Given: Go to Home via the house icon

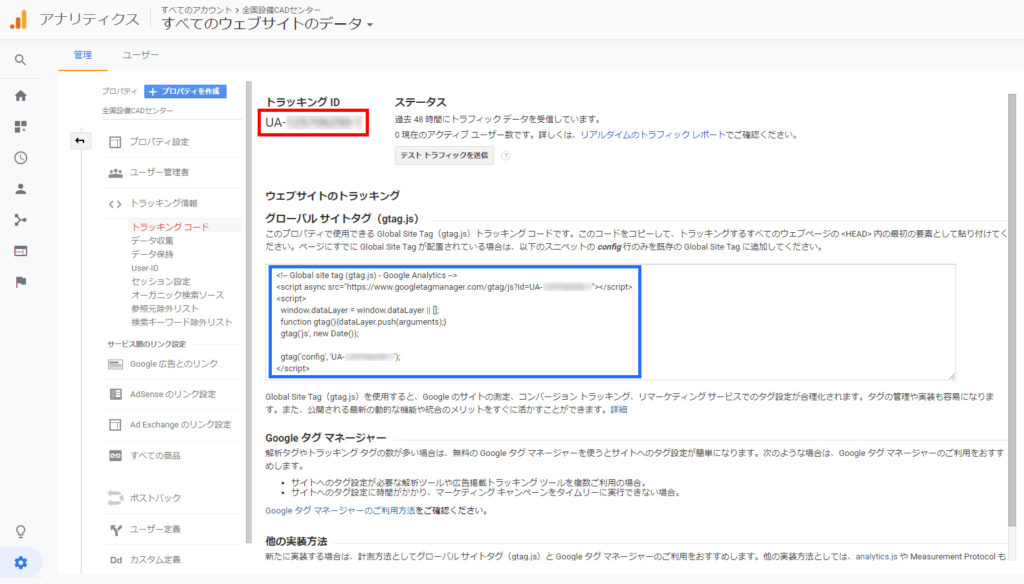Looking at the screenshot, I should (x=20, y=95).
